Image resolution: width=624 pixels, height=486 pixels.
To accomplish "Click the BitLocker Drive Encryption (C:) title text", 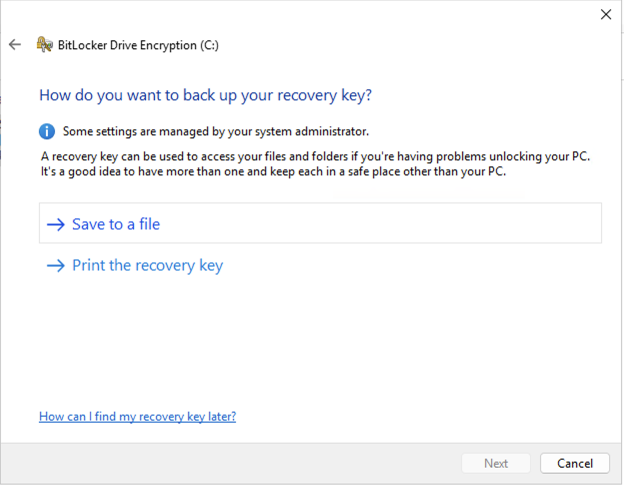I will tap(138, 45).
